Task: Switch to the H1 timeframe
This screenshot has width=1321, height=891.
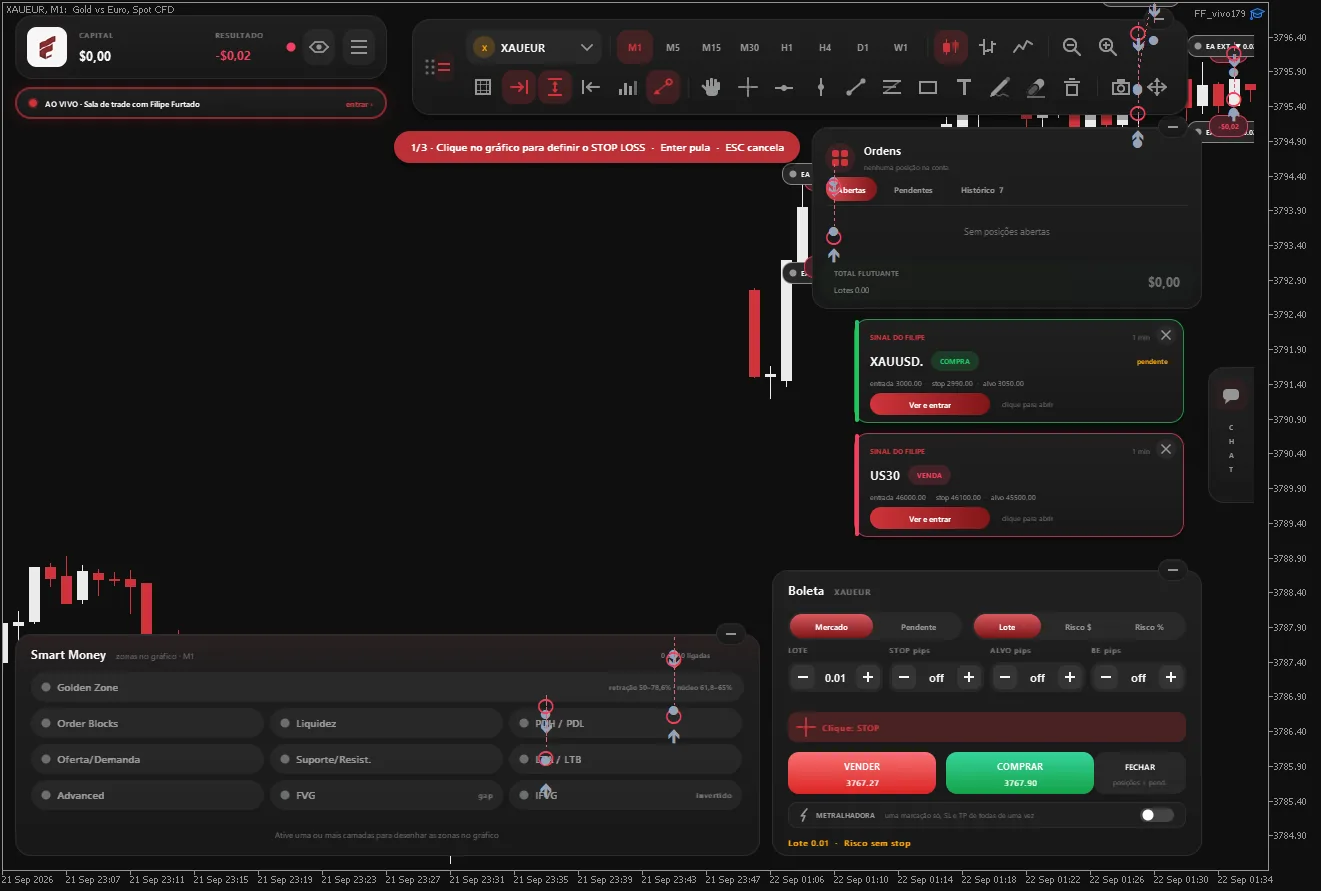Action: (787, 47)
